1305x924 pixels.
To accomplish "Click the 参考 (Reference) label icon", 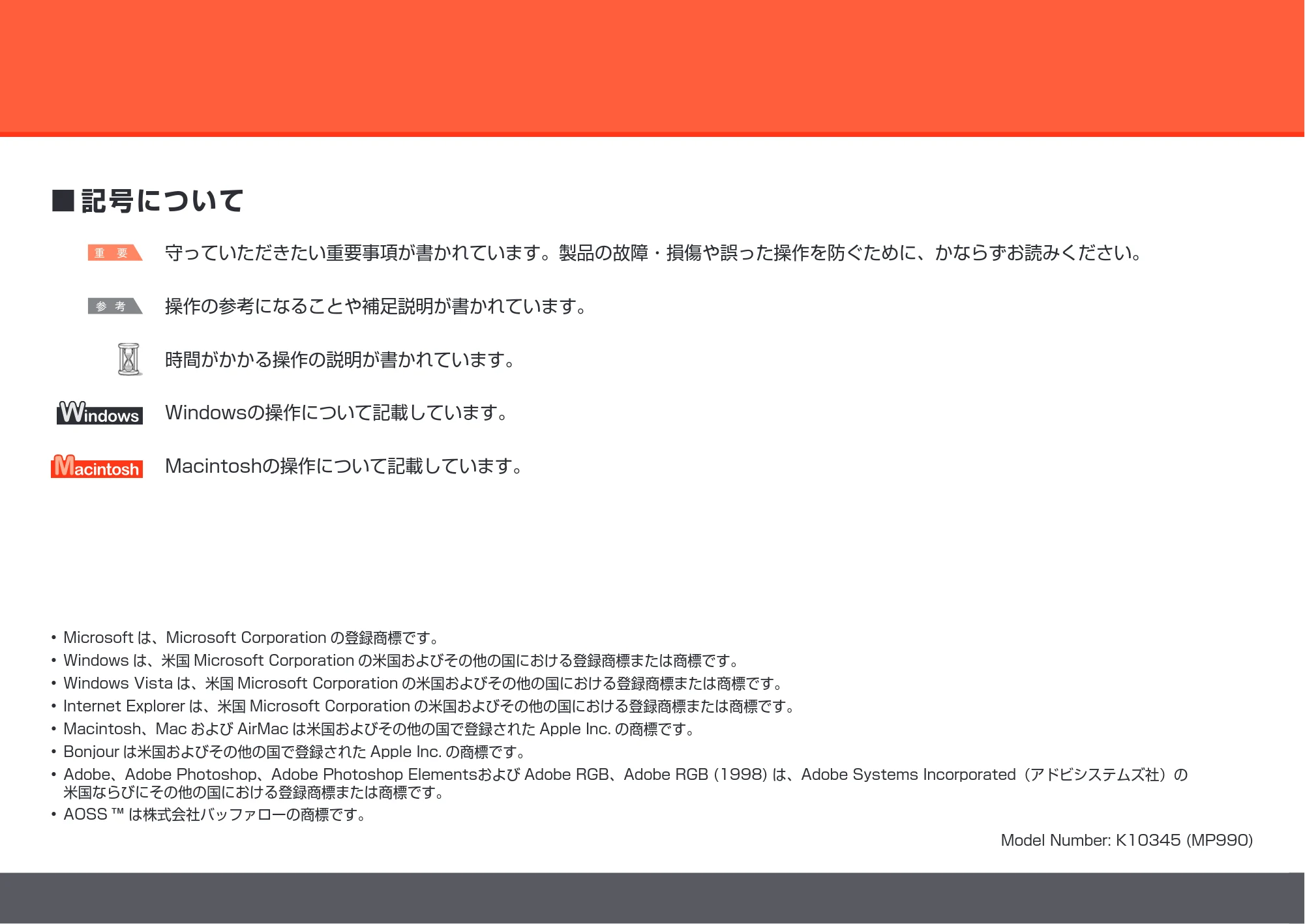I will coord(115,306).
